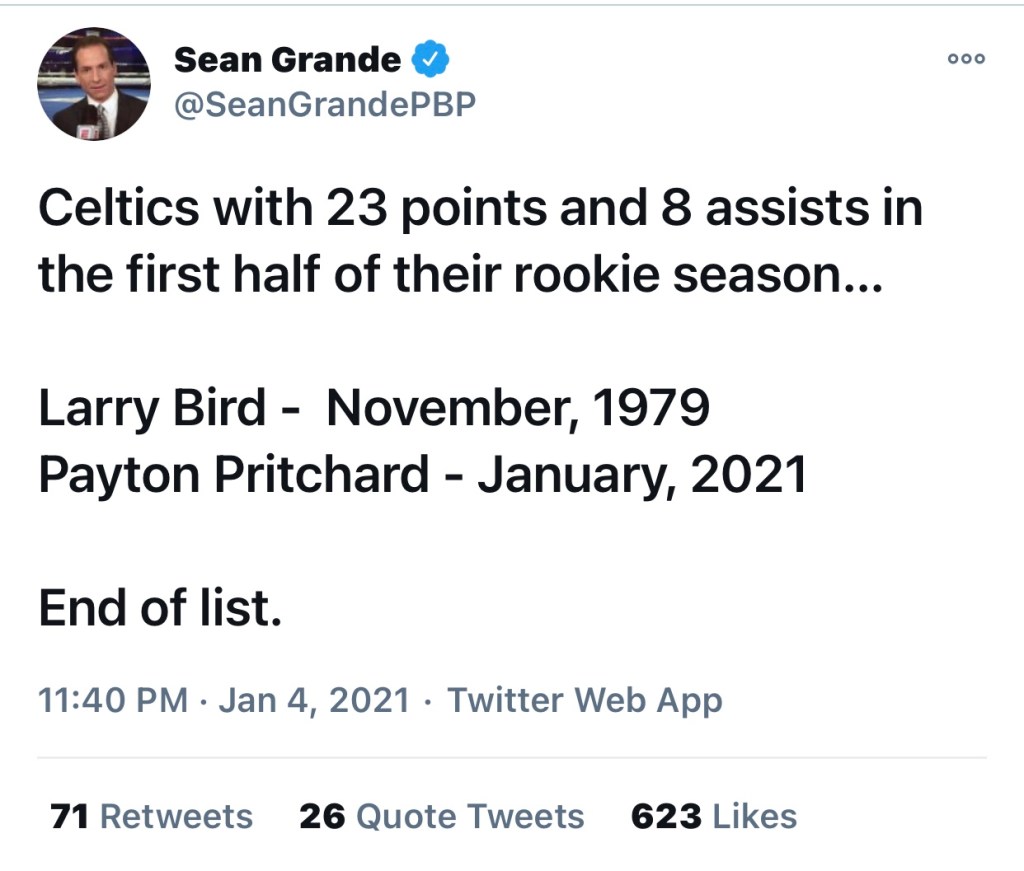Click Sean Grande's profile avatar
Viewport: 1024px width, 871px height.
(x=94, y=85)
